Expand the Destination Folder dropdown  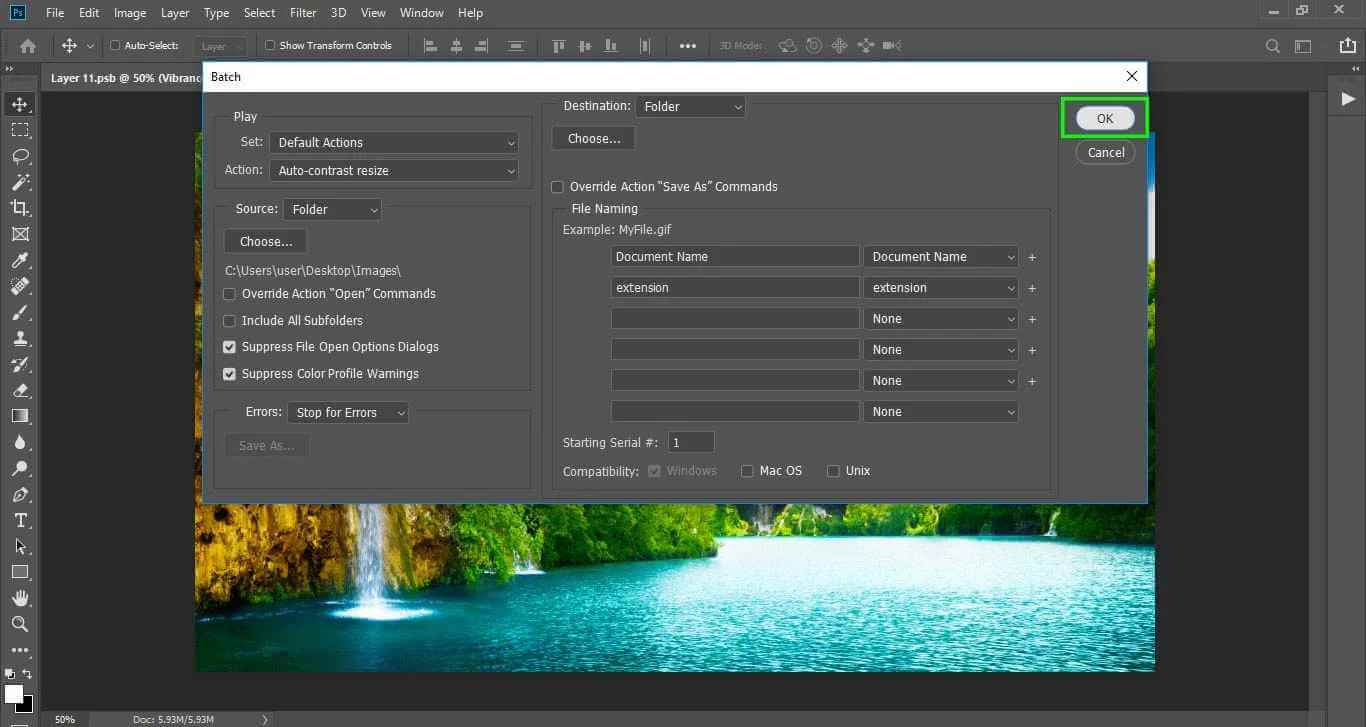pos(690,105)
